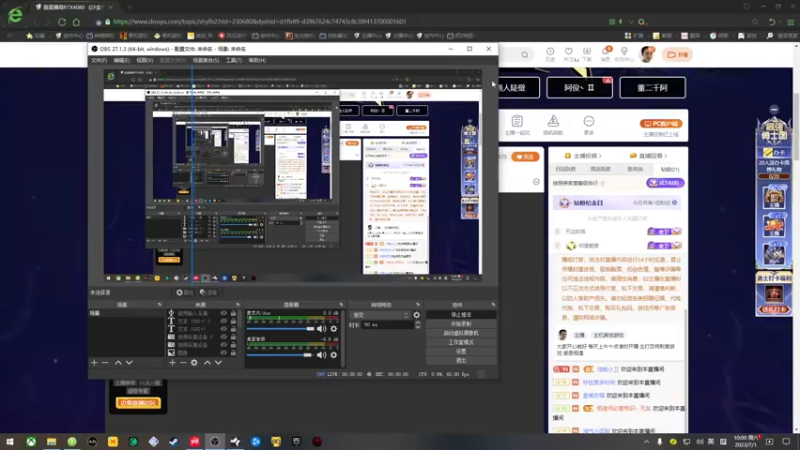Collapse the side activity bar minus button
Viewport: 800px width, 450px height.
click(x=774, y=109)
